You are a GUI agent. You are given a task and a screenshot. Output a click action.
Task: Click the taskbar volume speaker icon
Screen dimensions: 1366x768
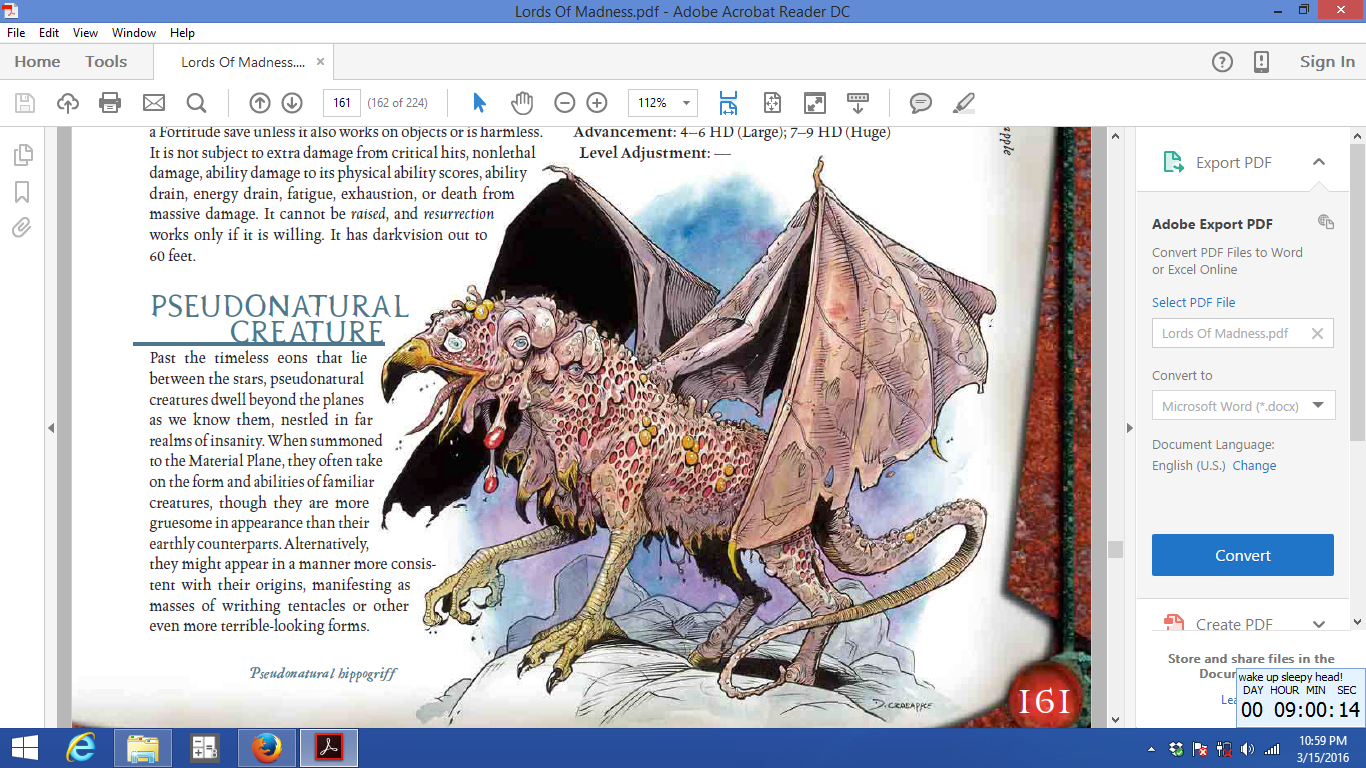coord(1247,749)
